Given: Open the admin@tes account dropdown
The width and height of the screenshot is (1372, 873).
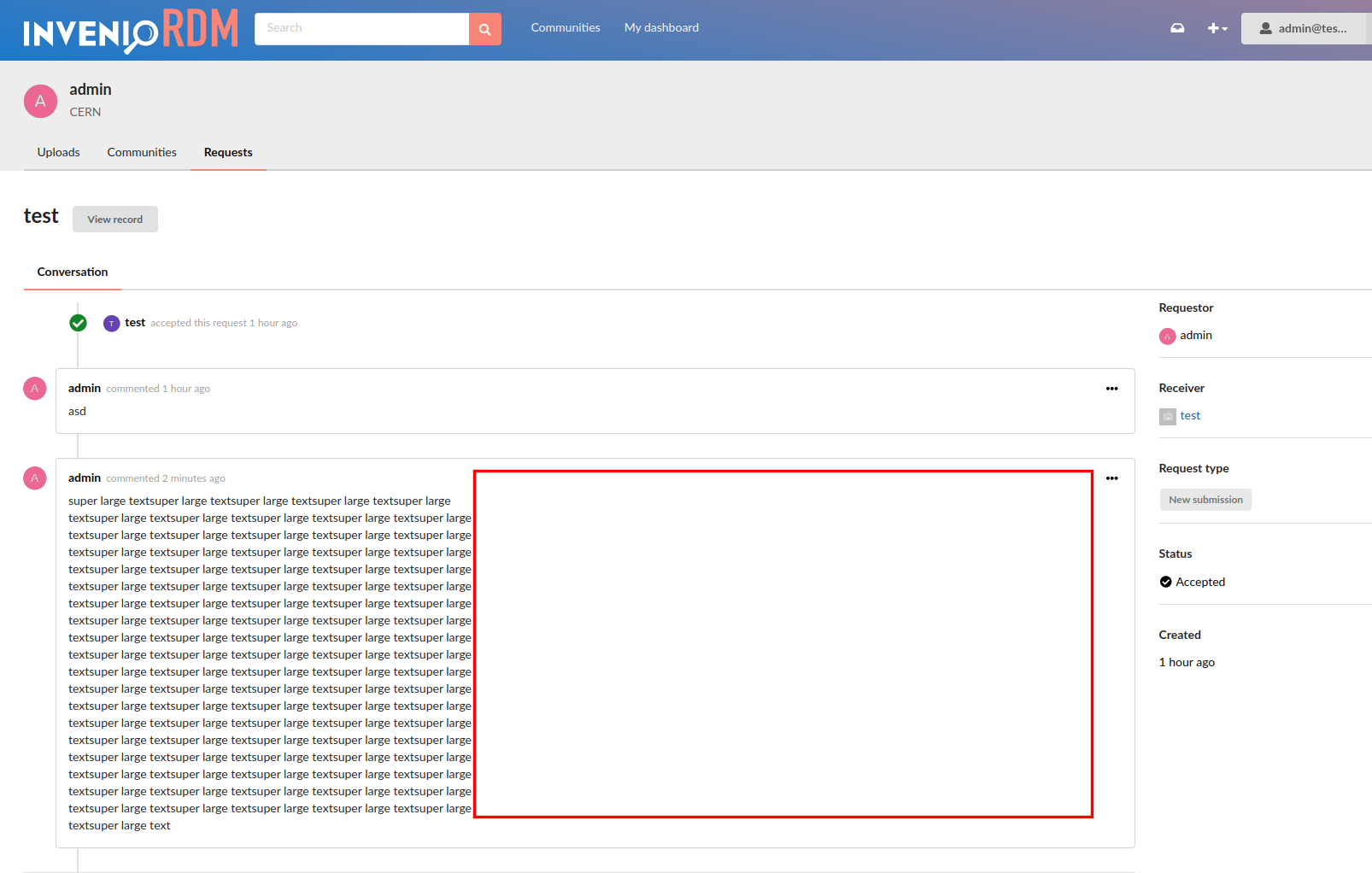Looking at the screenshot, I should pos(1305,27).
